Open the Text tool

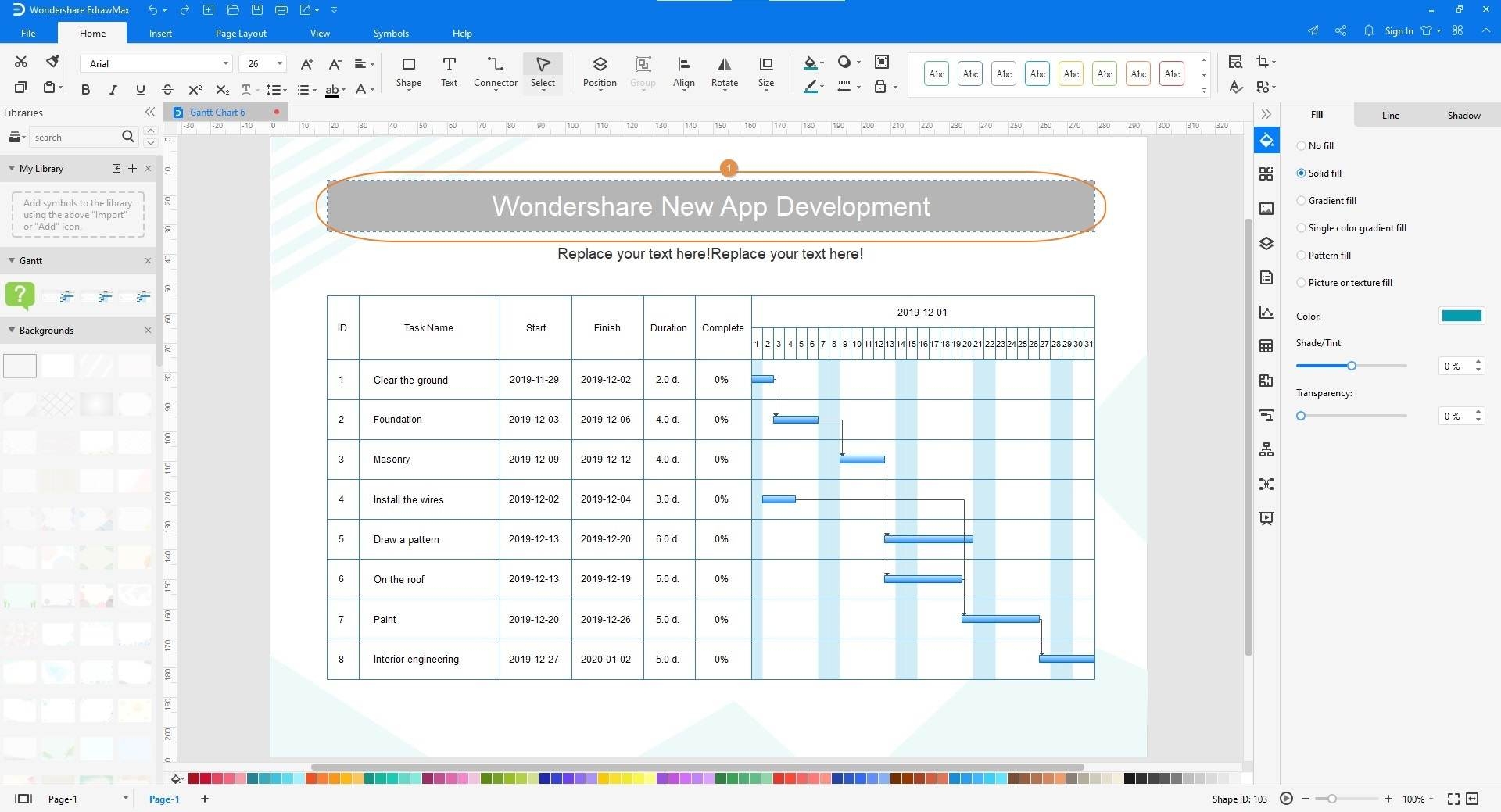click(x=449, y=73)
